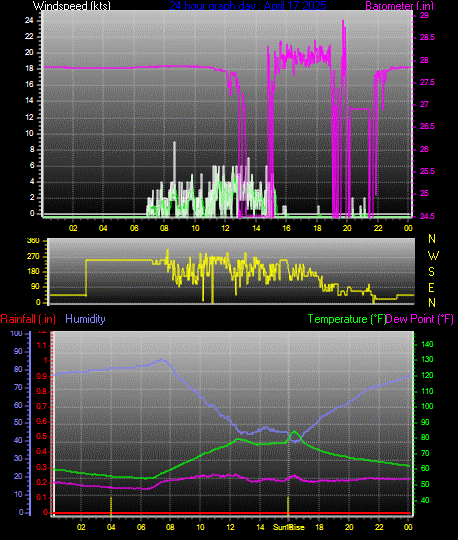
Task: Click the "N" compass label above W
Action: click(x=432, y=239)
